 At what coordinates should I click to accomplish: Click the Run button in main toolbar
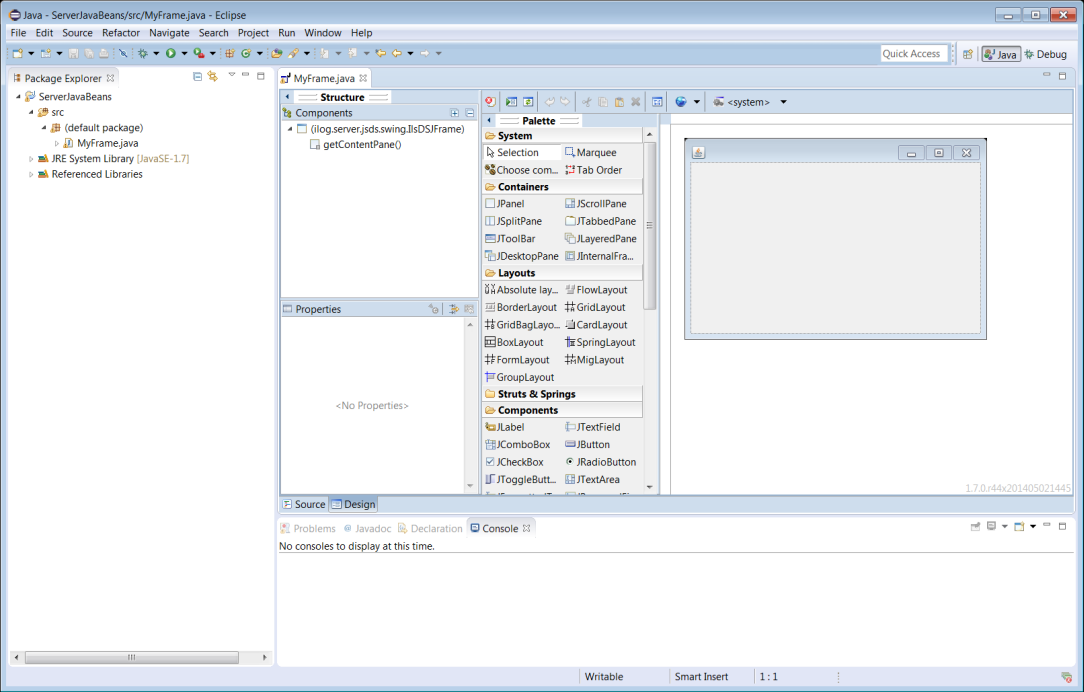coord(171,53)
